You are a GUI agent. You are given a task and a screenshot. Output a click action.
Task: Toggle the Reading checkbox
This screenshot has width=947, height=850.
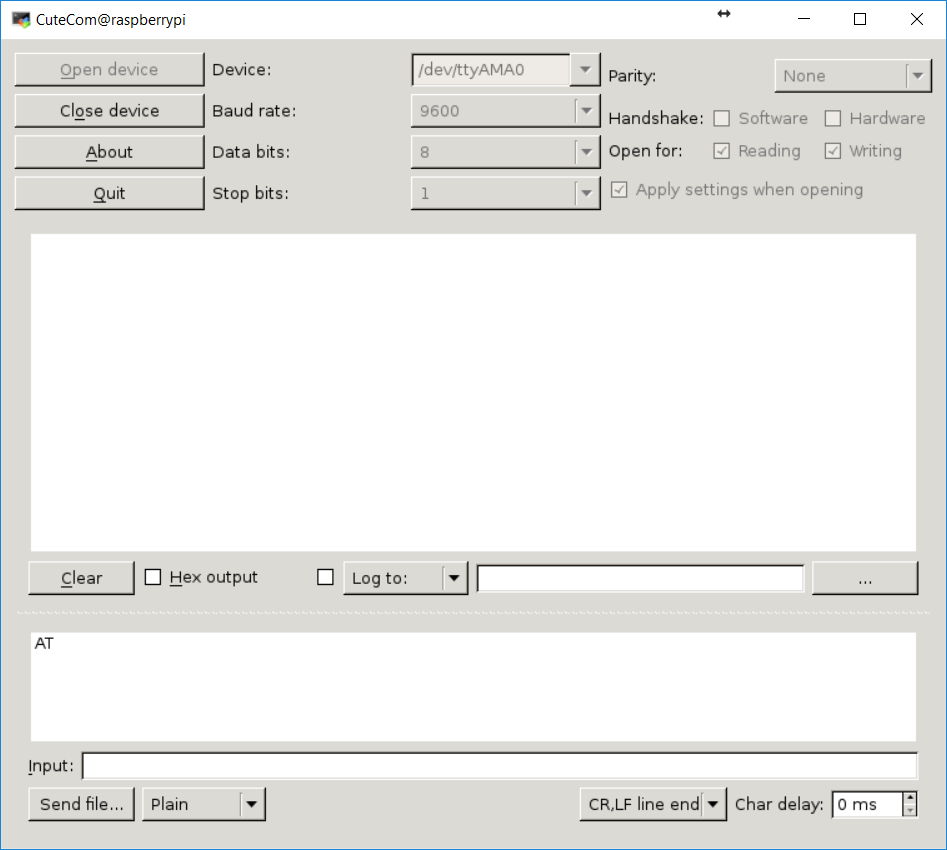click(x=721, y=151)
